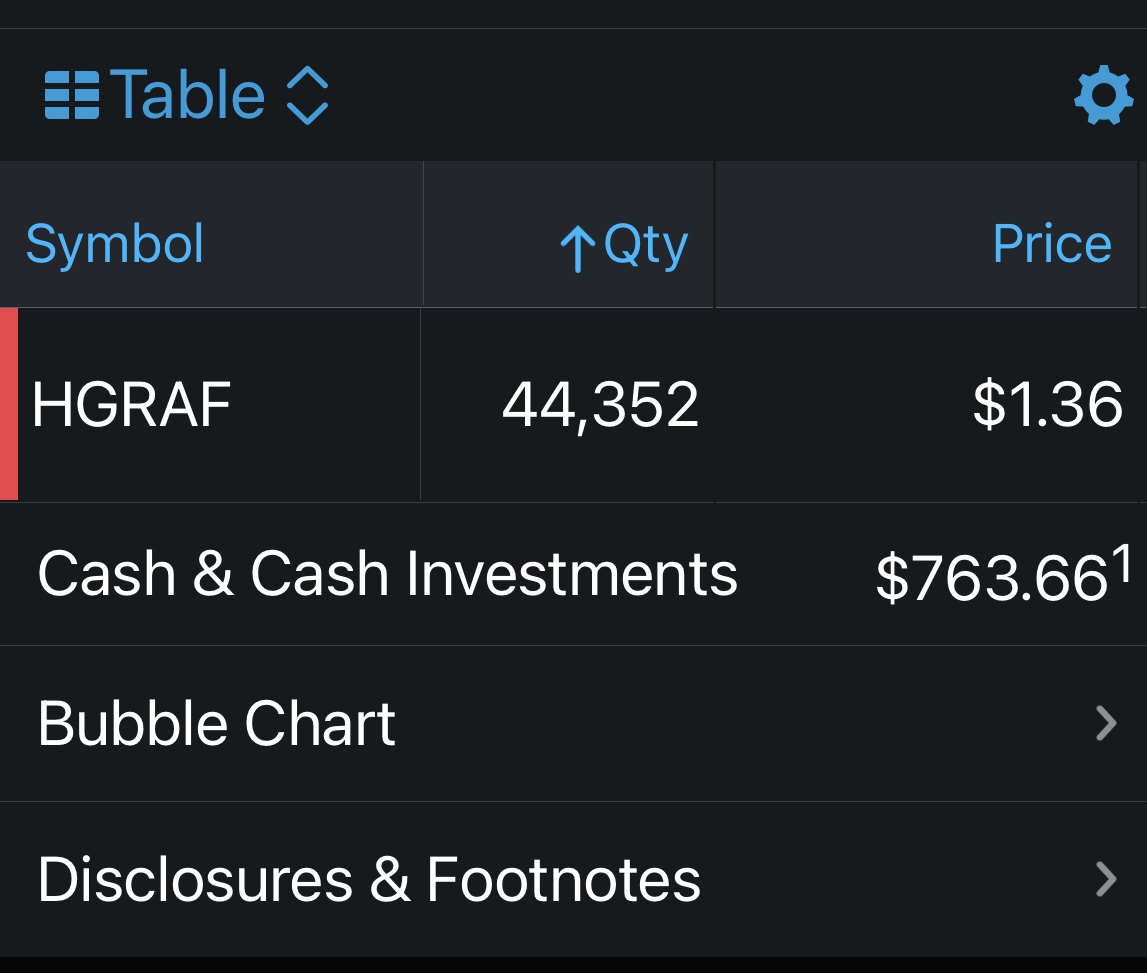This screenshot has height=973, width=1147.
Task: Open the settings gear
Action: point(1103,96)
